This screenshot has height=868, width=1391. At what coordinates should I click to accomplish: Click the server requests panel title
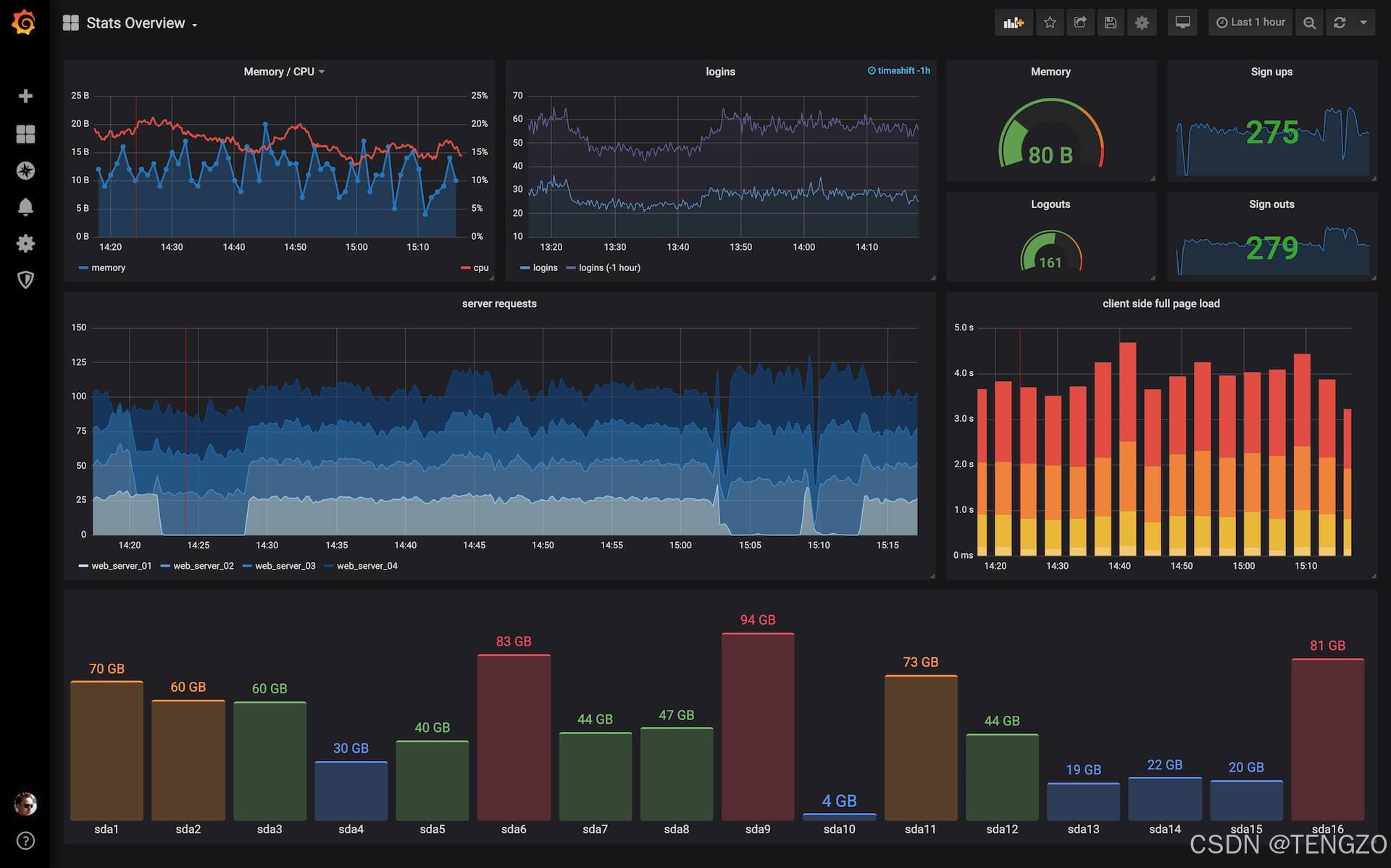click(499, 304)
